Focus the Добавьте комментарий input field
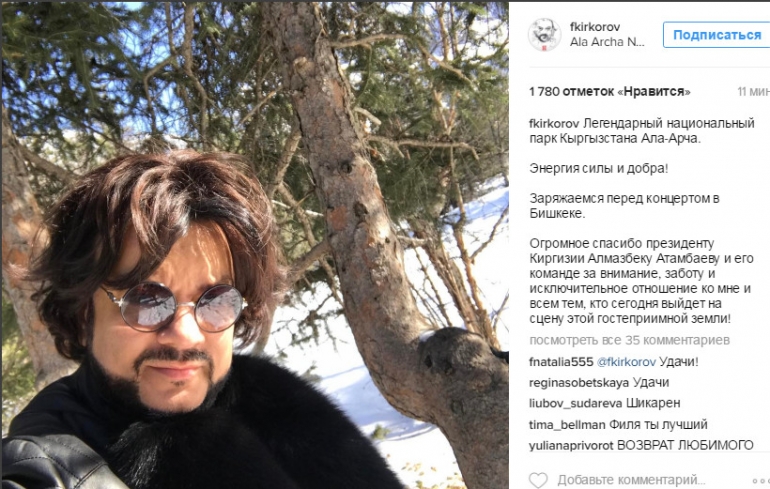 (x=631, y=480)
